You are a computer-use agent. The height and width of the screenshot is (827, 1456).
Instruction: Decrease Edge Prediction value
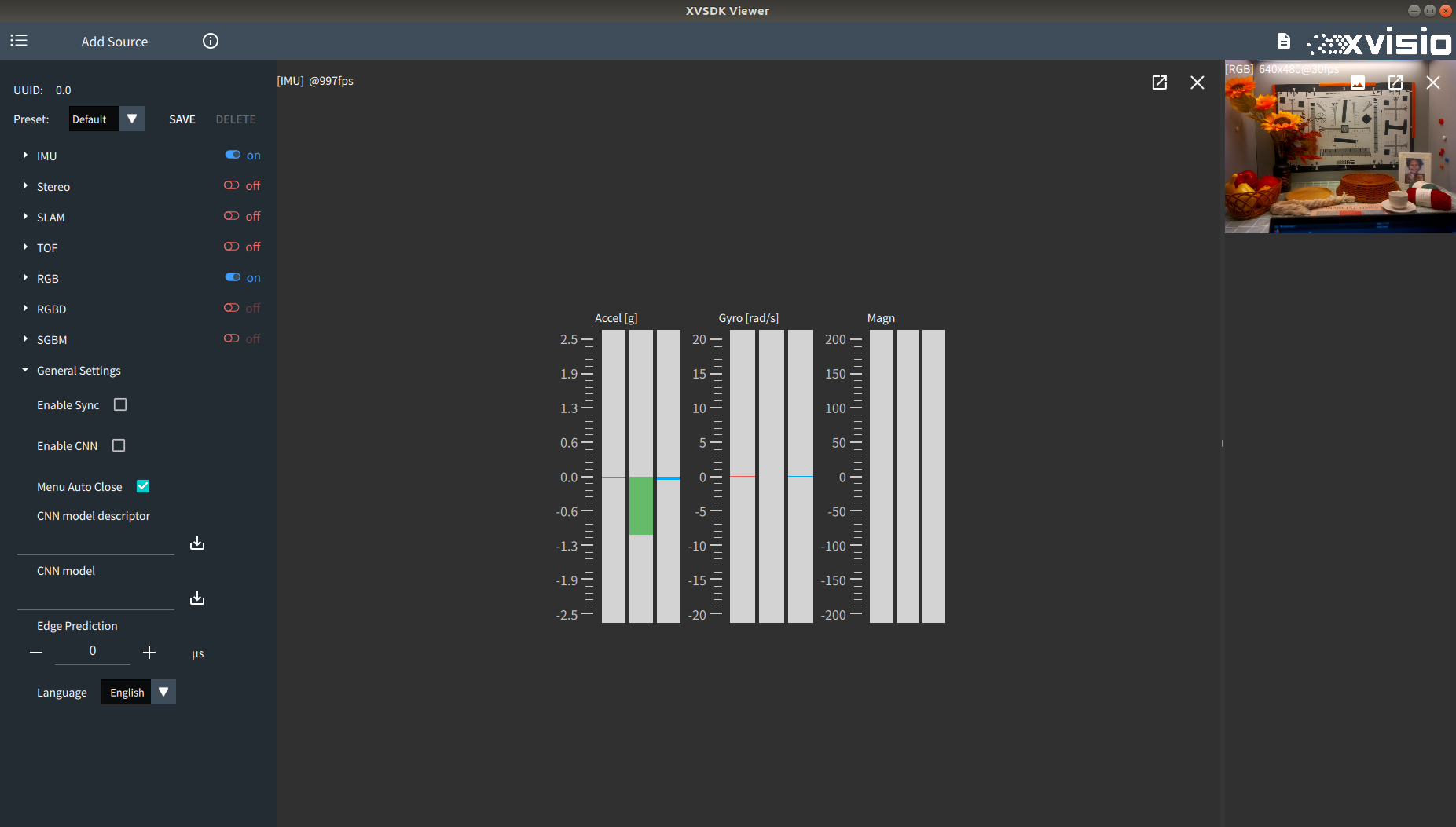(x=36, y=653)
